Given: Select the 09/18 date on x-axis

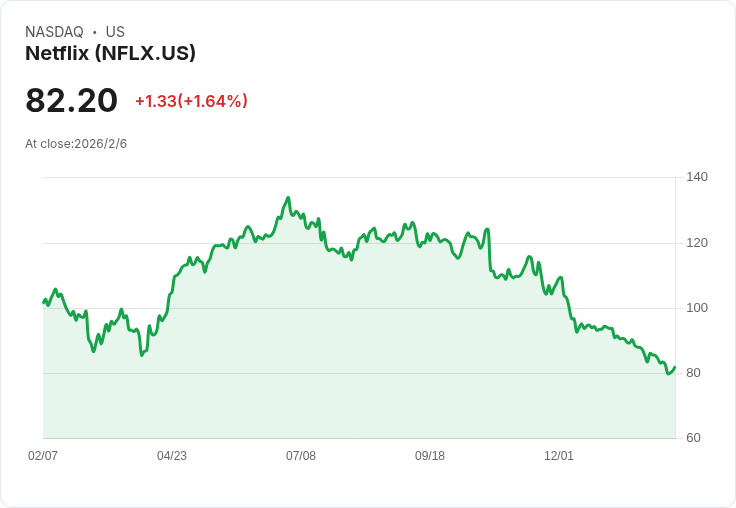Looking at the screenshot, I should click(x=429, y=455).
